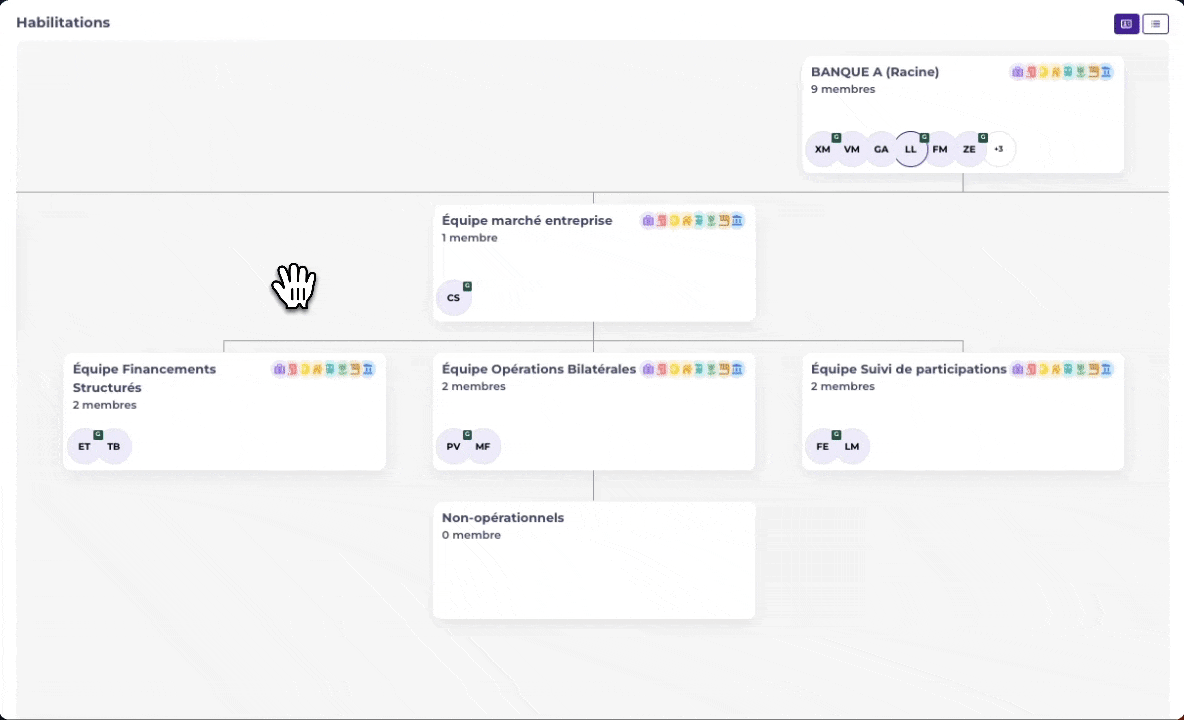
Task: Open the Équipe Suivi de participations title
Action: tap(908, 369)
